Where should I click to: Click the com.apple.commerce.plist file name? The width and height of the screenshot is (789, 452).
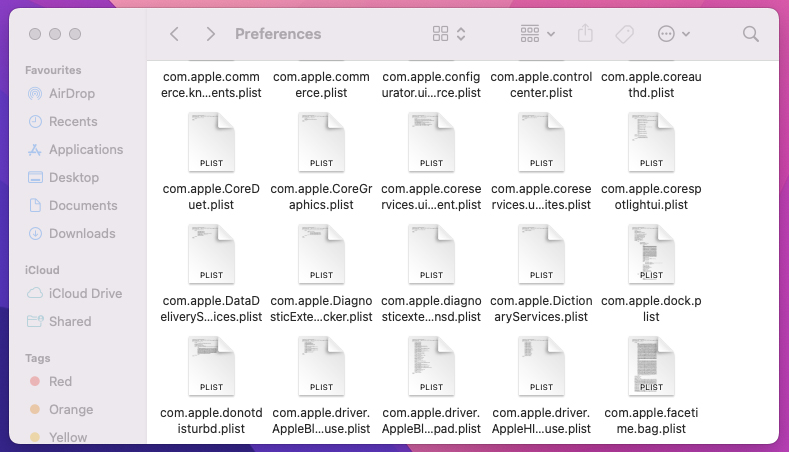coord(321,85)
